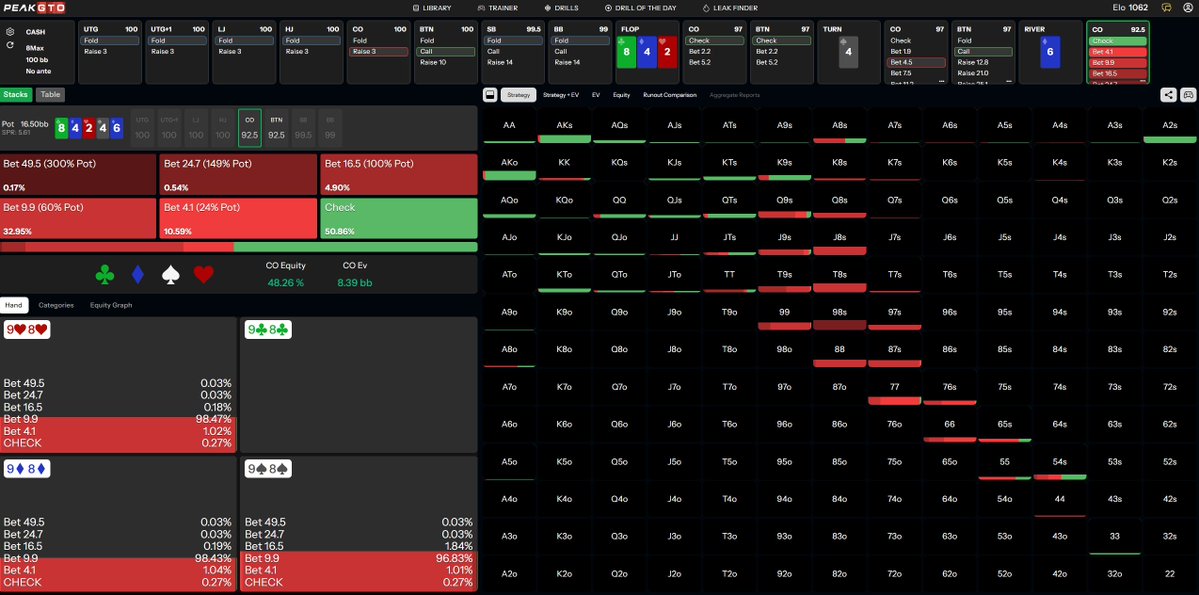This screenshot has width=1199, height=595.
Task: Switch to the Strategy + EV tab
Action: tap(561, 95)
